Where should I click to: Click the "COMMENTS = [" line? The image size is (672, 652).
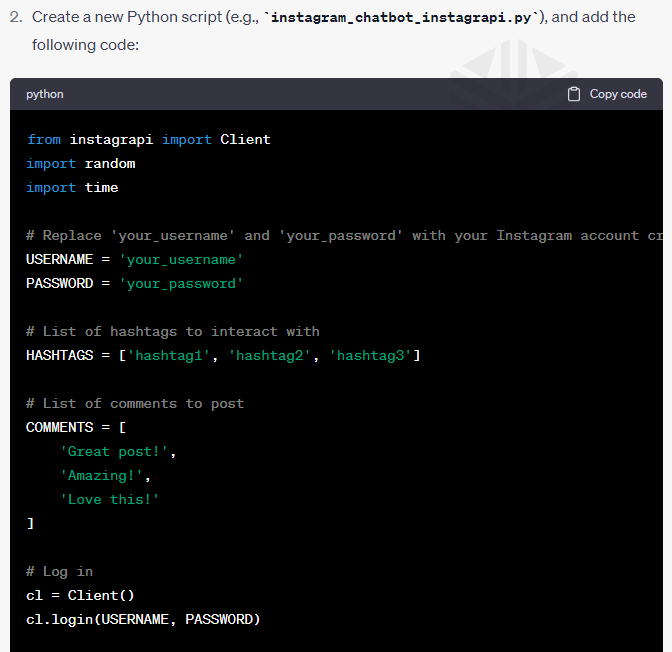[76, 427]
